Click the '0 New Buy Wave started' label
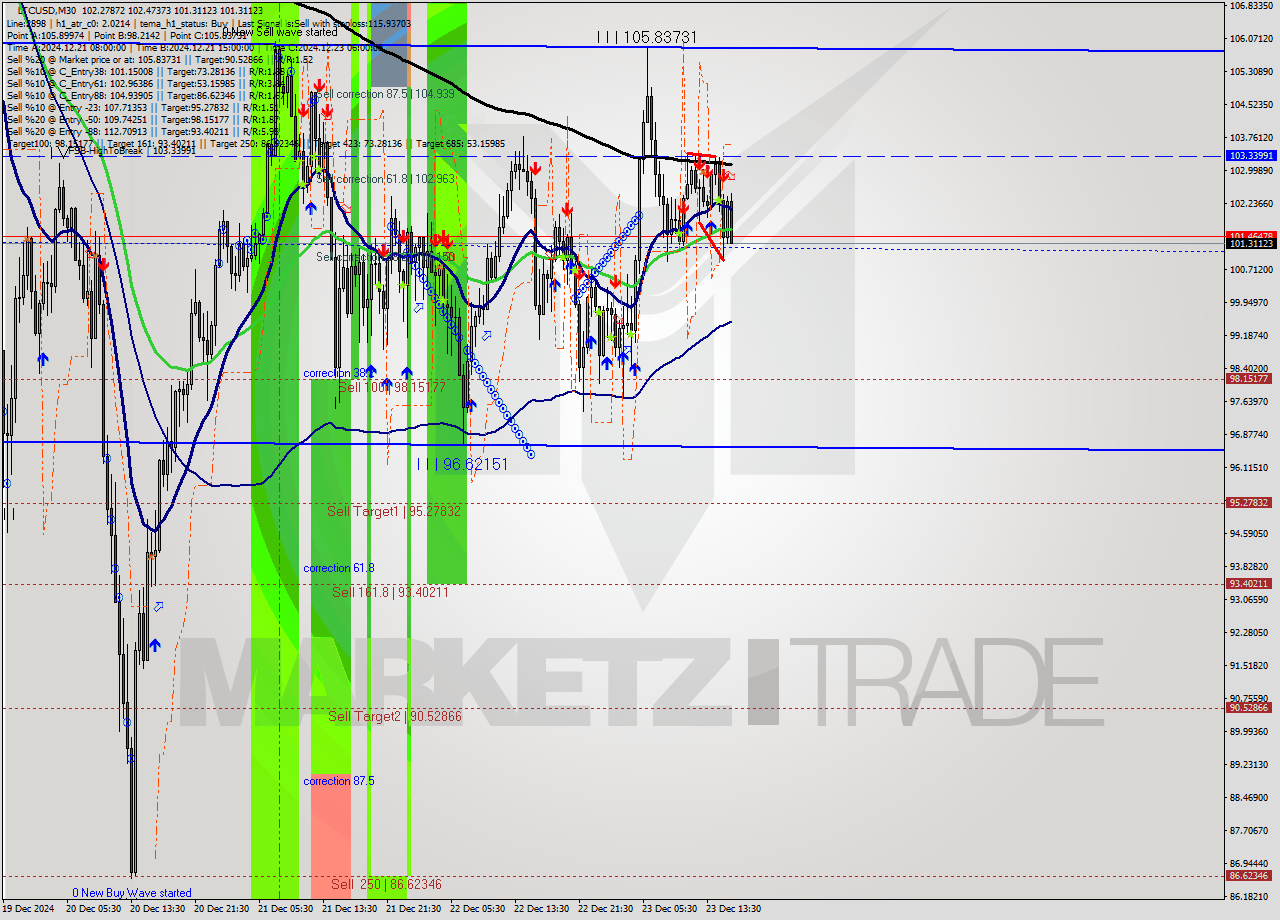Image resolution: width=1280 pixels, height=920 pixels. click(x=131, y=893)
